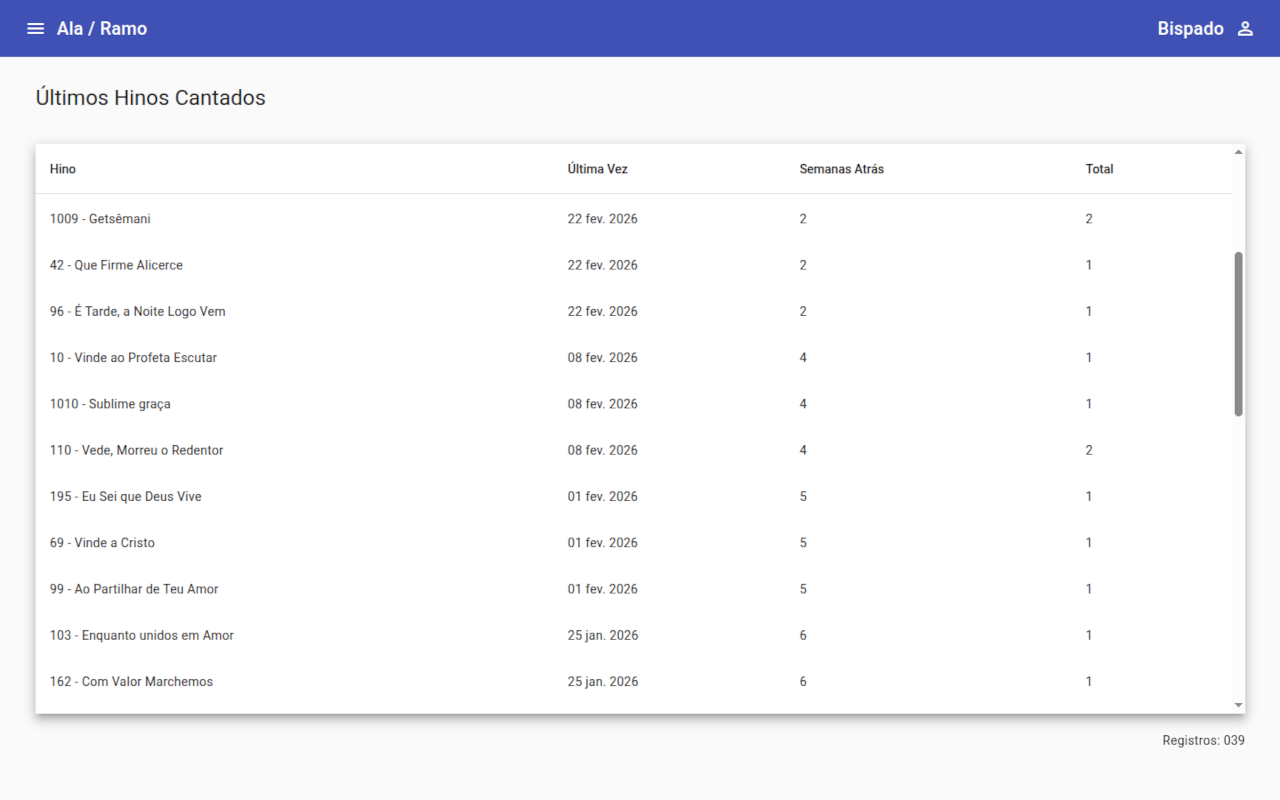Image resolution: width=1280 pixels, height=800 pixels.
Task: Sort by Total column header
Action: click(x=1099, y=169)
